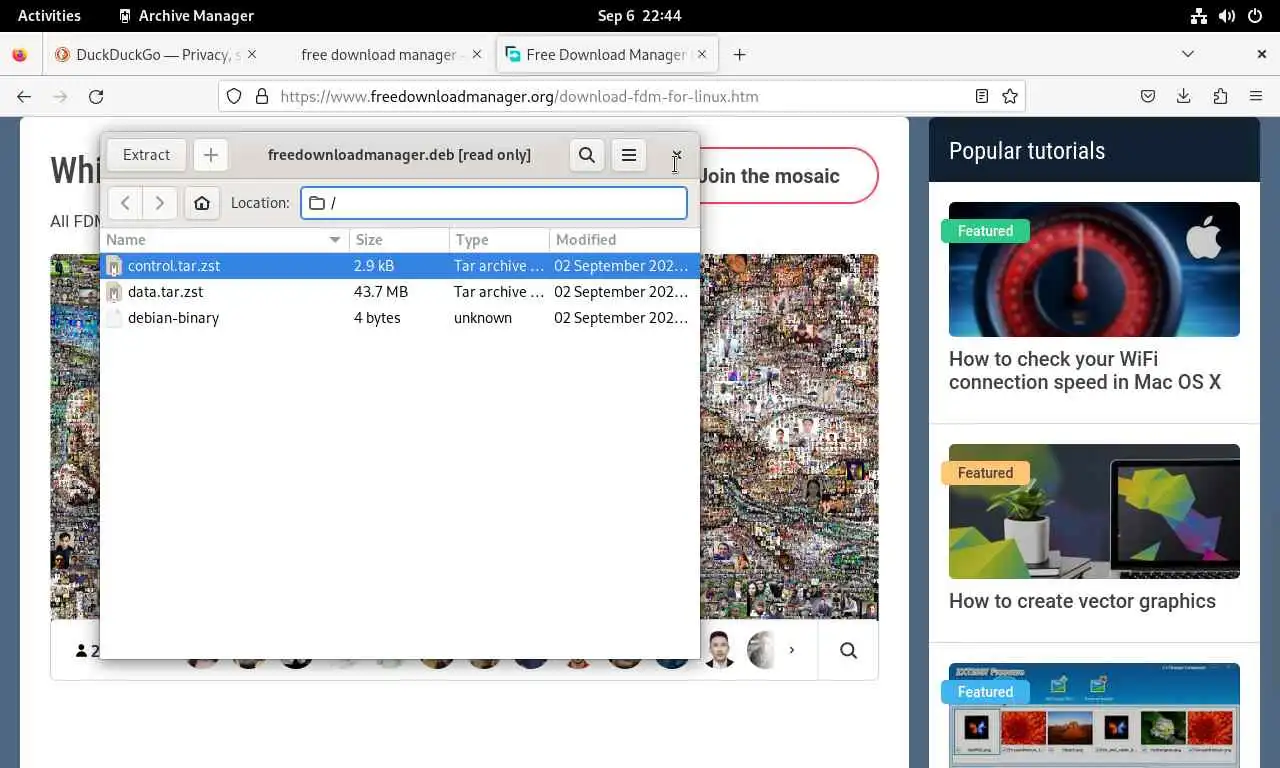
Task: Sort archive list by Type column
Action: pyautogui.click(x=499, y=240)
